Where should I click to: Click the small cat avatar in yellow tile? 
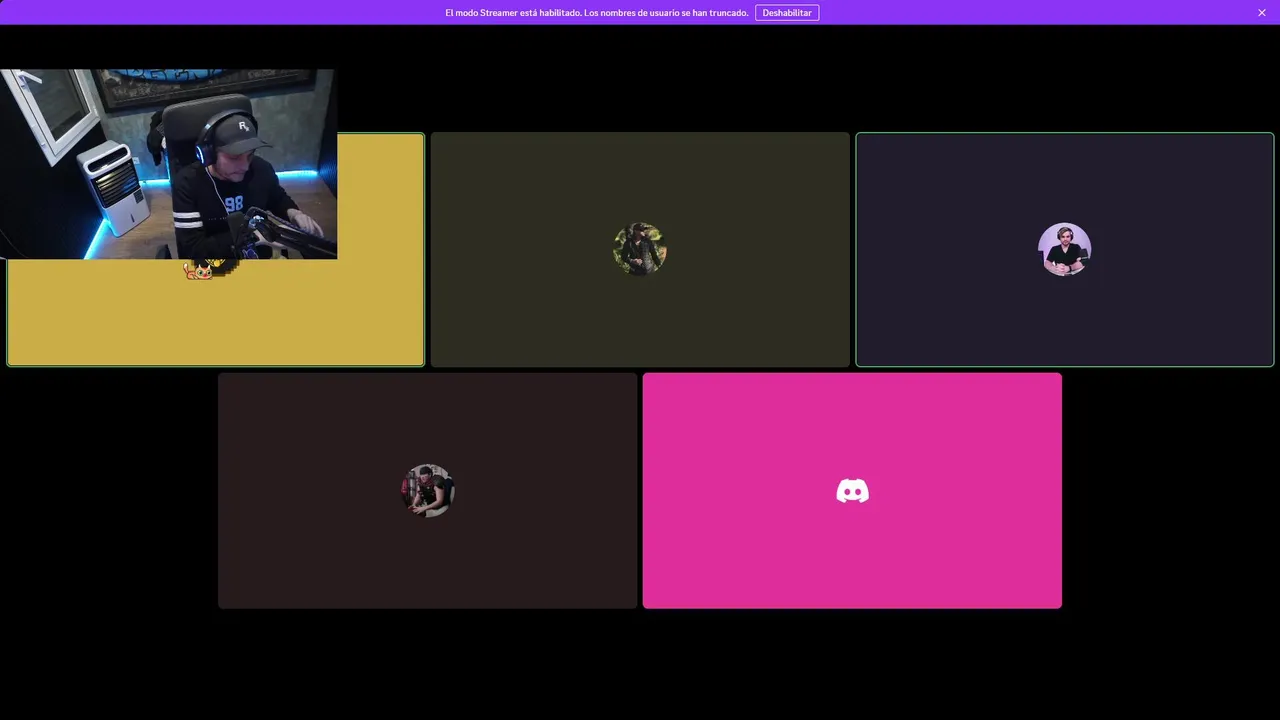199,270
